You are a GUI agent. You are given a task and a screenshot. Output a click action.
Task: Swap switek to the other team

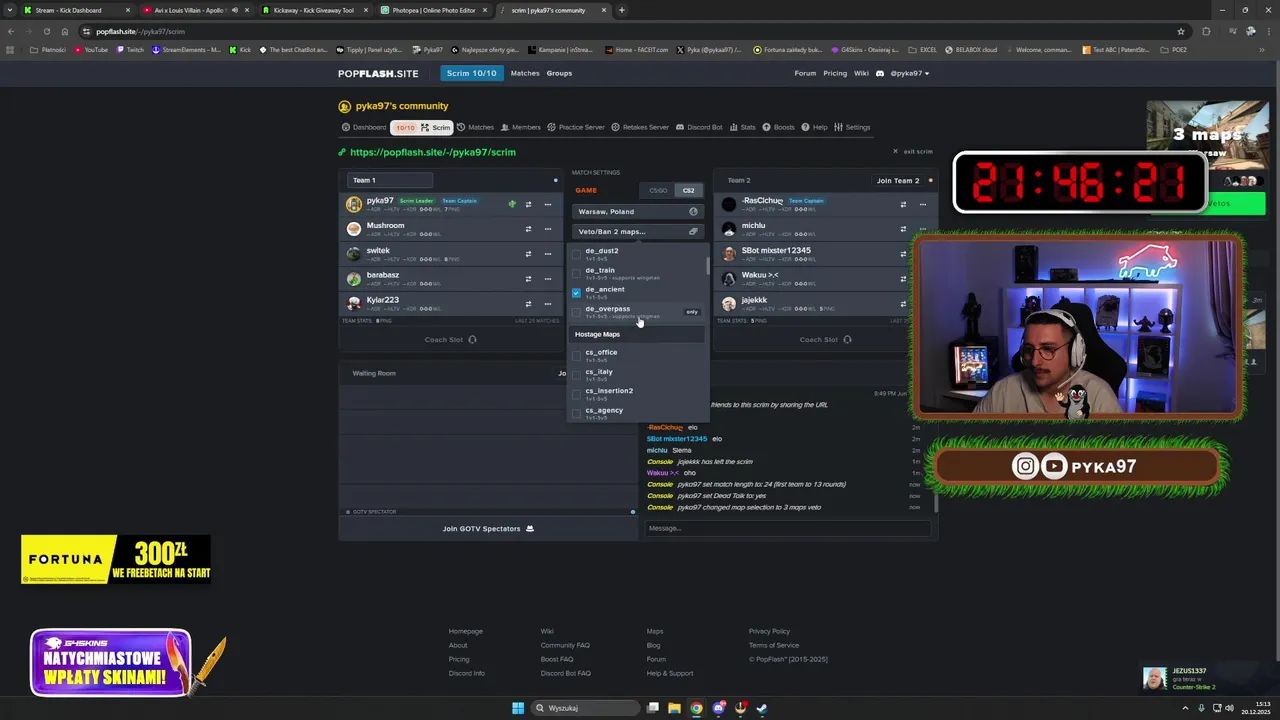(x=528, y=254)
